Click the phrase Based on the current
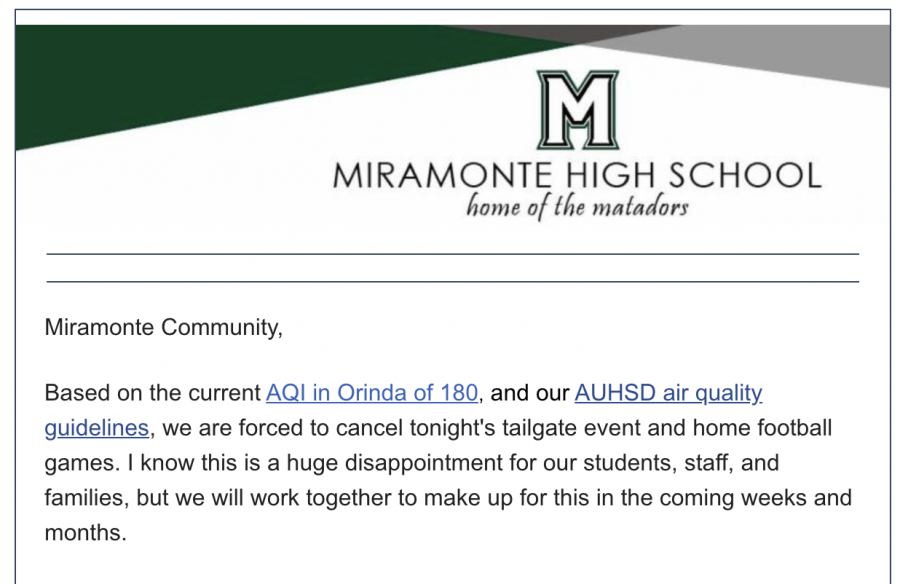Image resolution: width=900 pixels, height=584 pixels. (x=152, y=393)
